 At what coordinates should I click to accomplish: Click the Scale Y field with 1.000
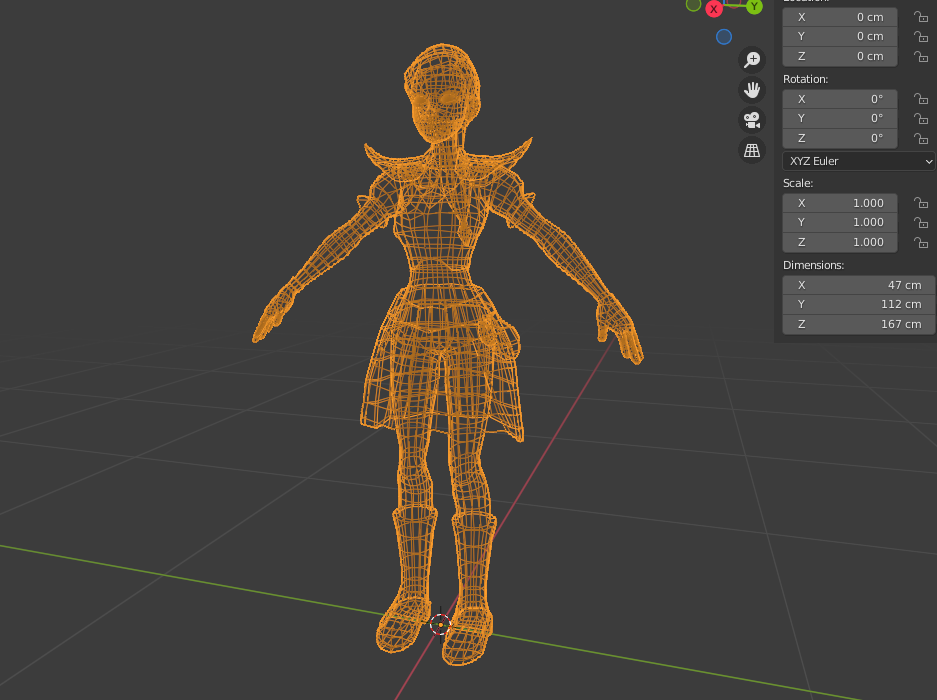click(x=840, y=222)
